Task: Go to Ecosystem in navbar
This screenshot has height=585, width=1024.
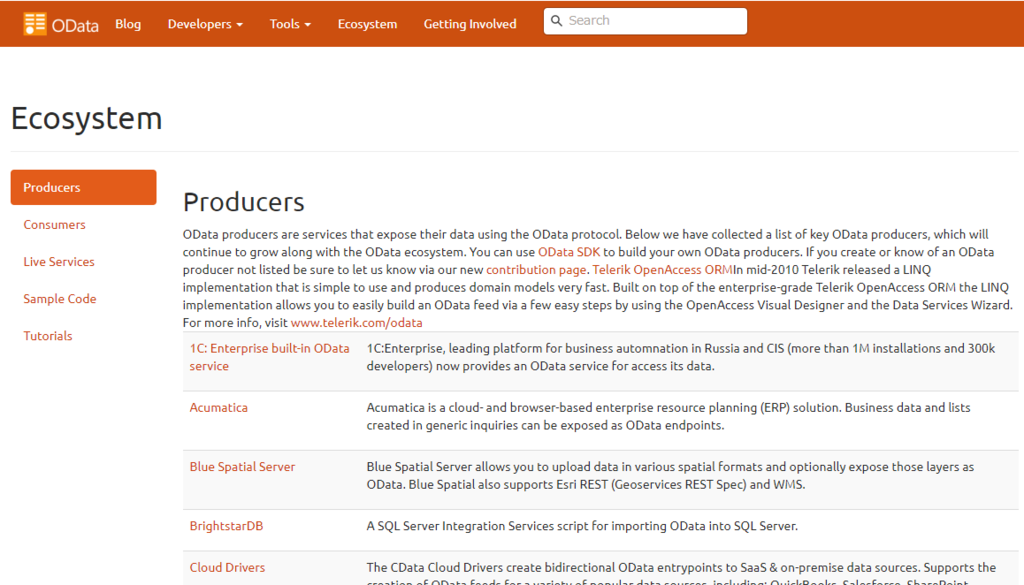Action: pyautogui.click(x=367, y=24)
